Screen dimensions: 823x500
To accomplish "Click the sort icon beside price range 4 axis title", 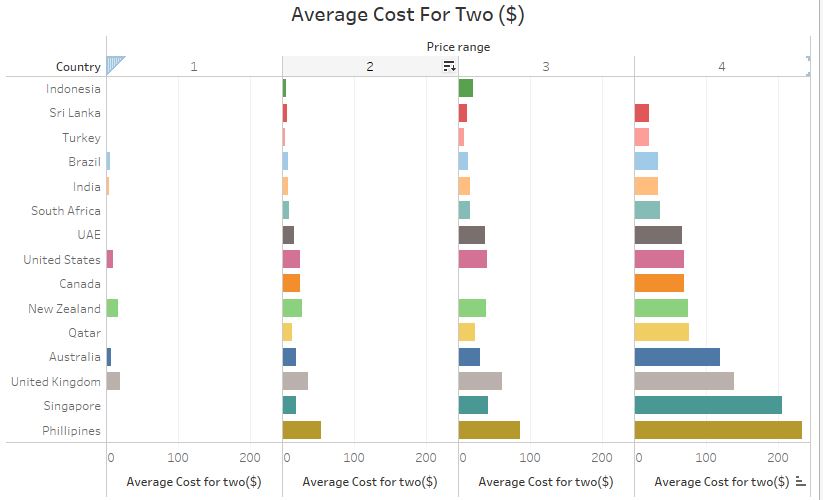I will click(800, 481).
